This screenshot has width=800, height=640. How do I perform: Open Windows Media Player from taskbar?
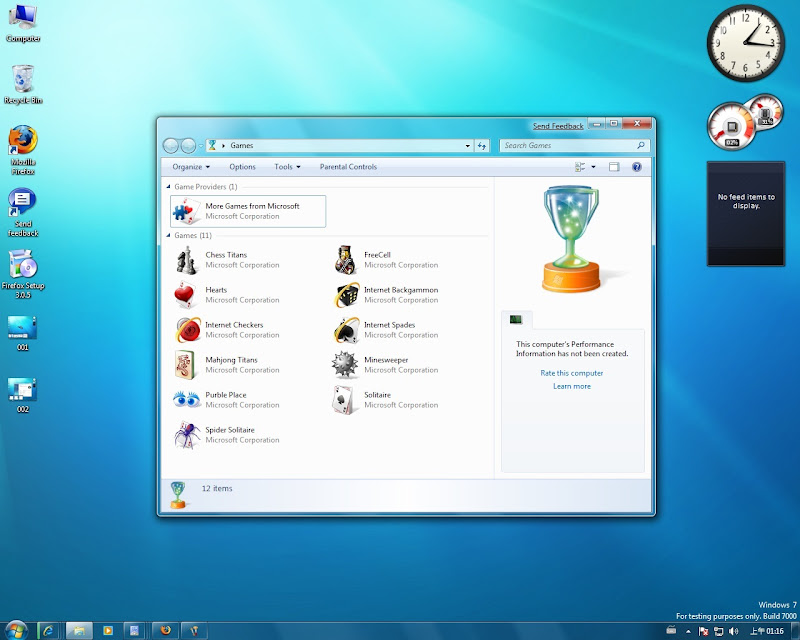[108, 631]
